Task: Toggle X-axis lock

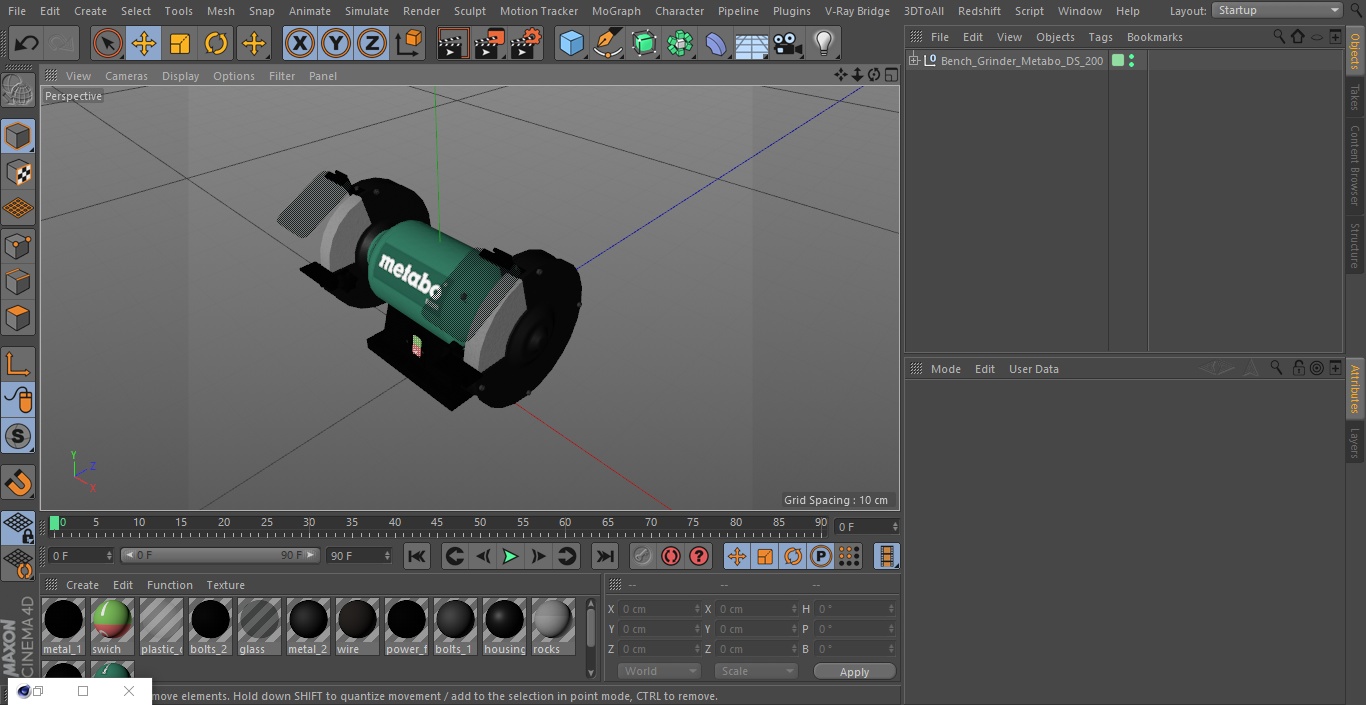Action: 299,44
